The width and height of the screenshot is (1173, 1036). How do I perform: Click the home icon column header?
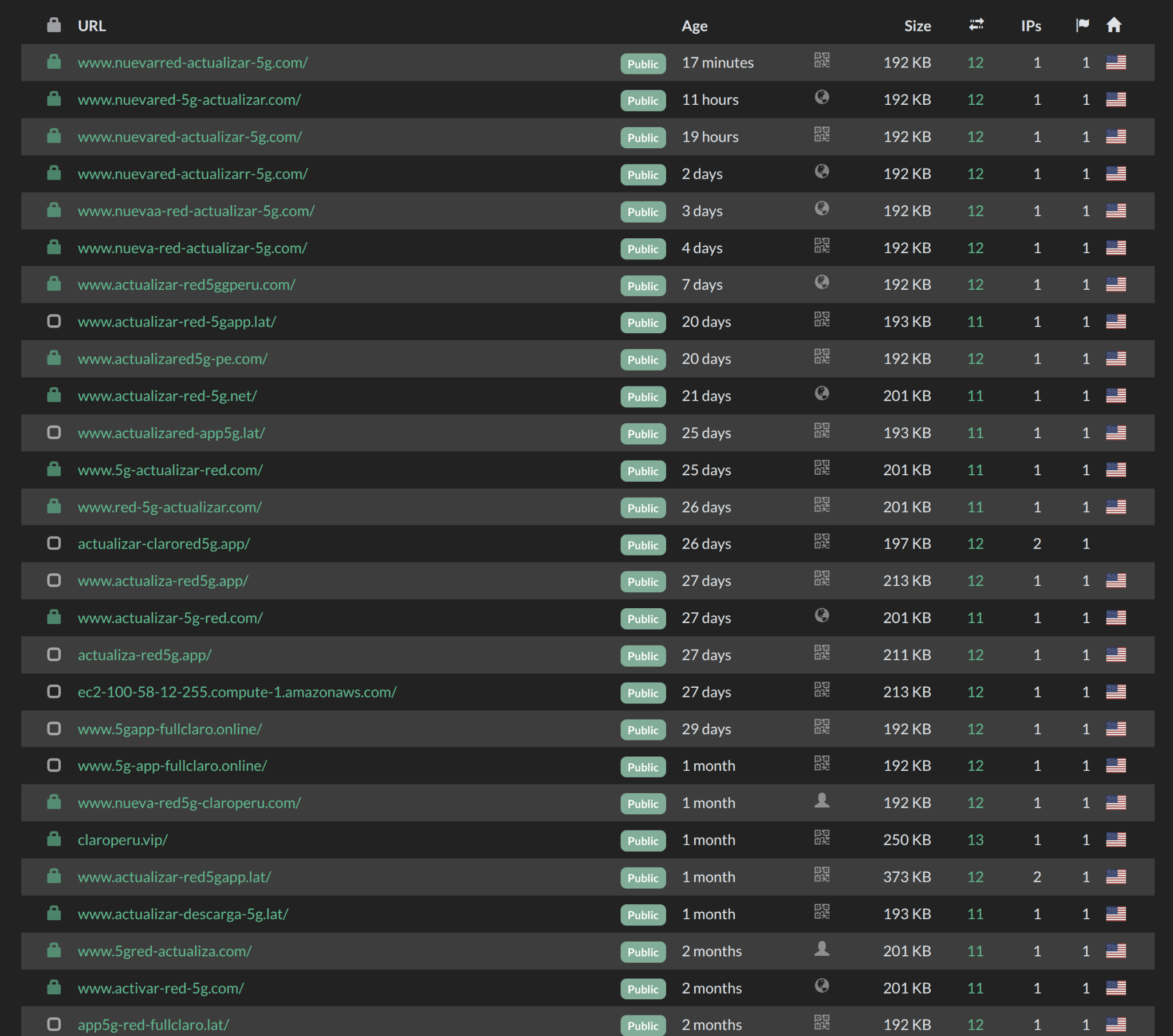(1114, 25)
